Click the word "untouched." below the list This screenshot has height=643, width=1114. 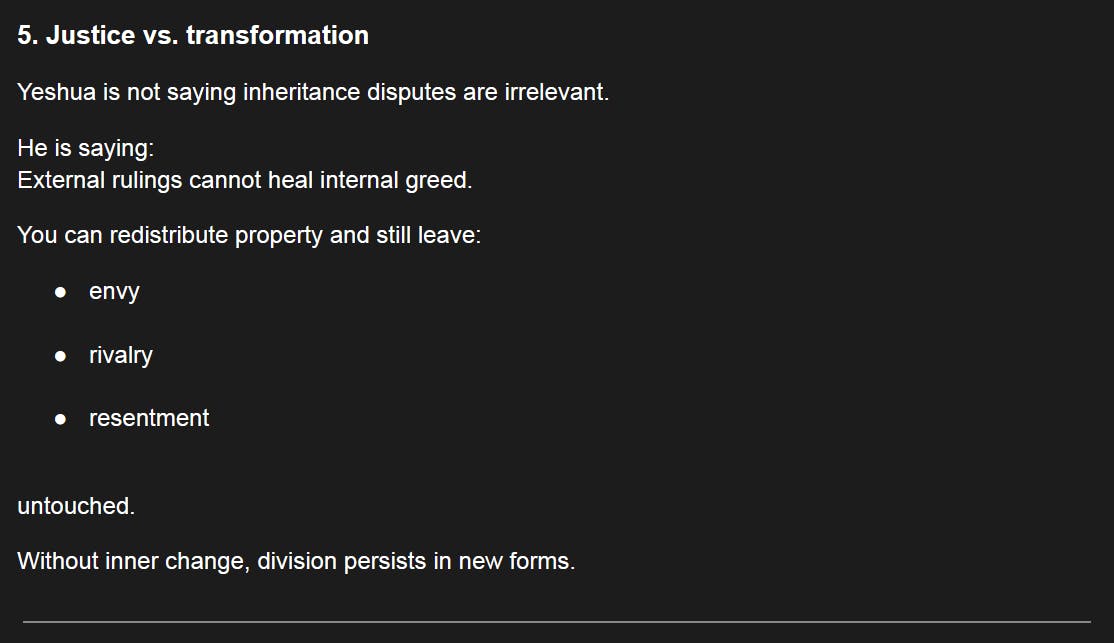coord(76,506)
